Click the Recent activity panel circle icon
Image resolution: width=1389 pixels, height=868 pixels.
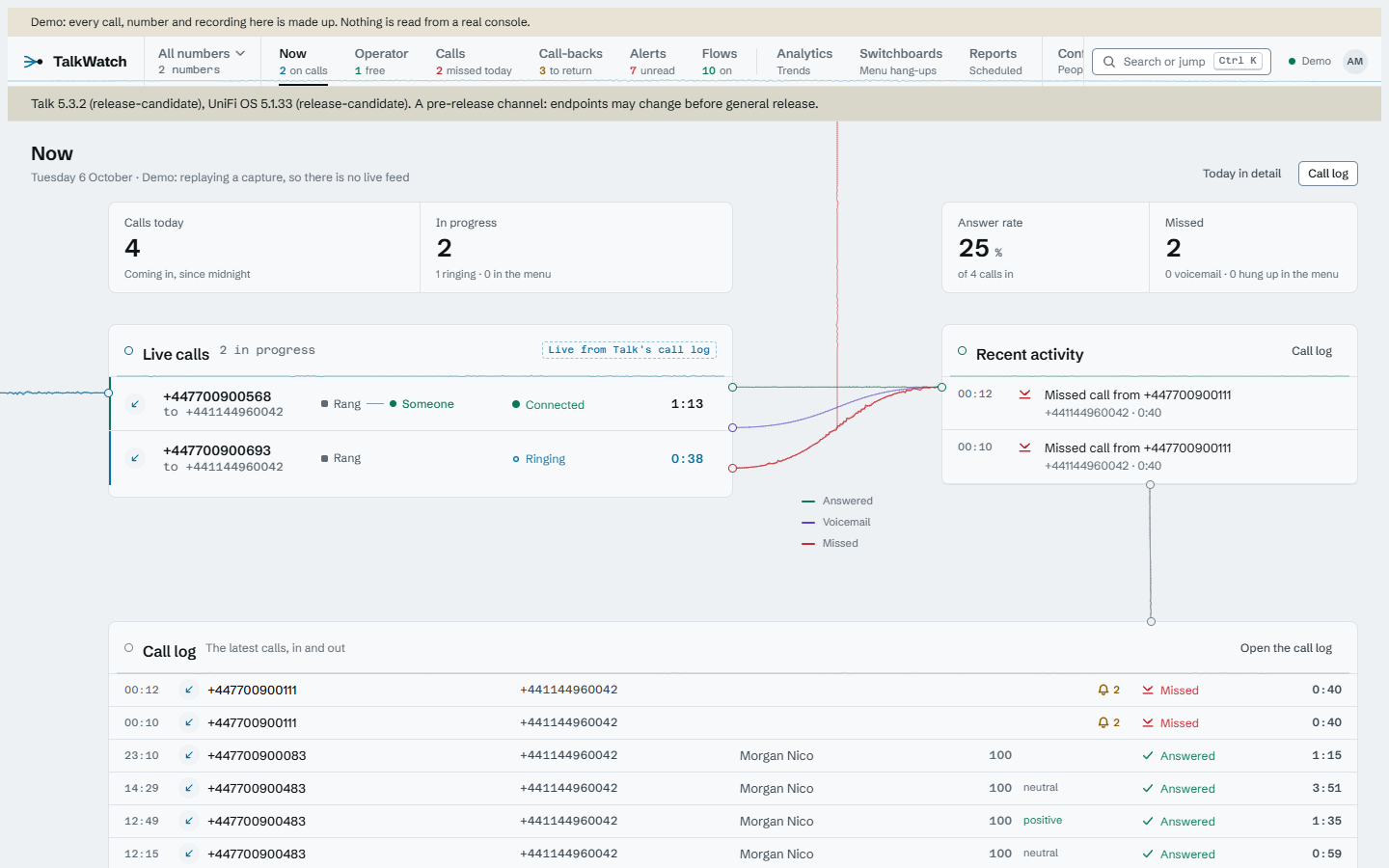tap(962, 351)
